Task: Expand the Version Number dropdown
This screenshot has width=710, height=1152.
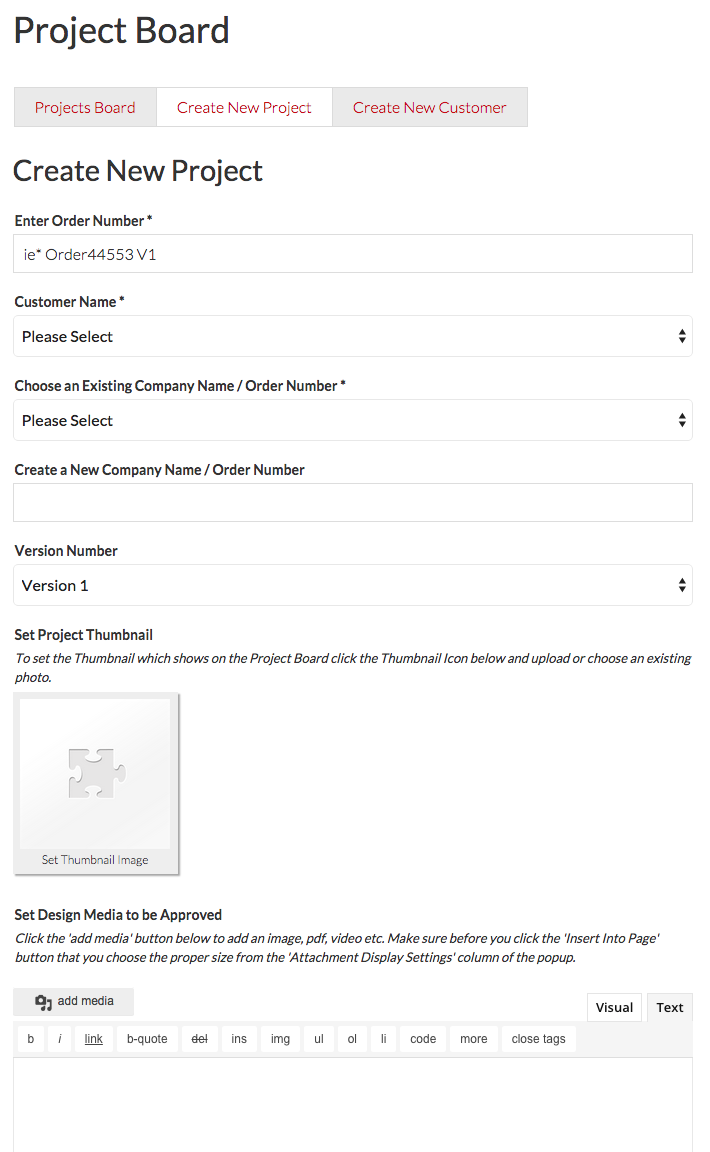Action: pos(353,586)
